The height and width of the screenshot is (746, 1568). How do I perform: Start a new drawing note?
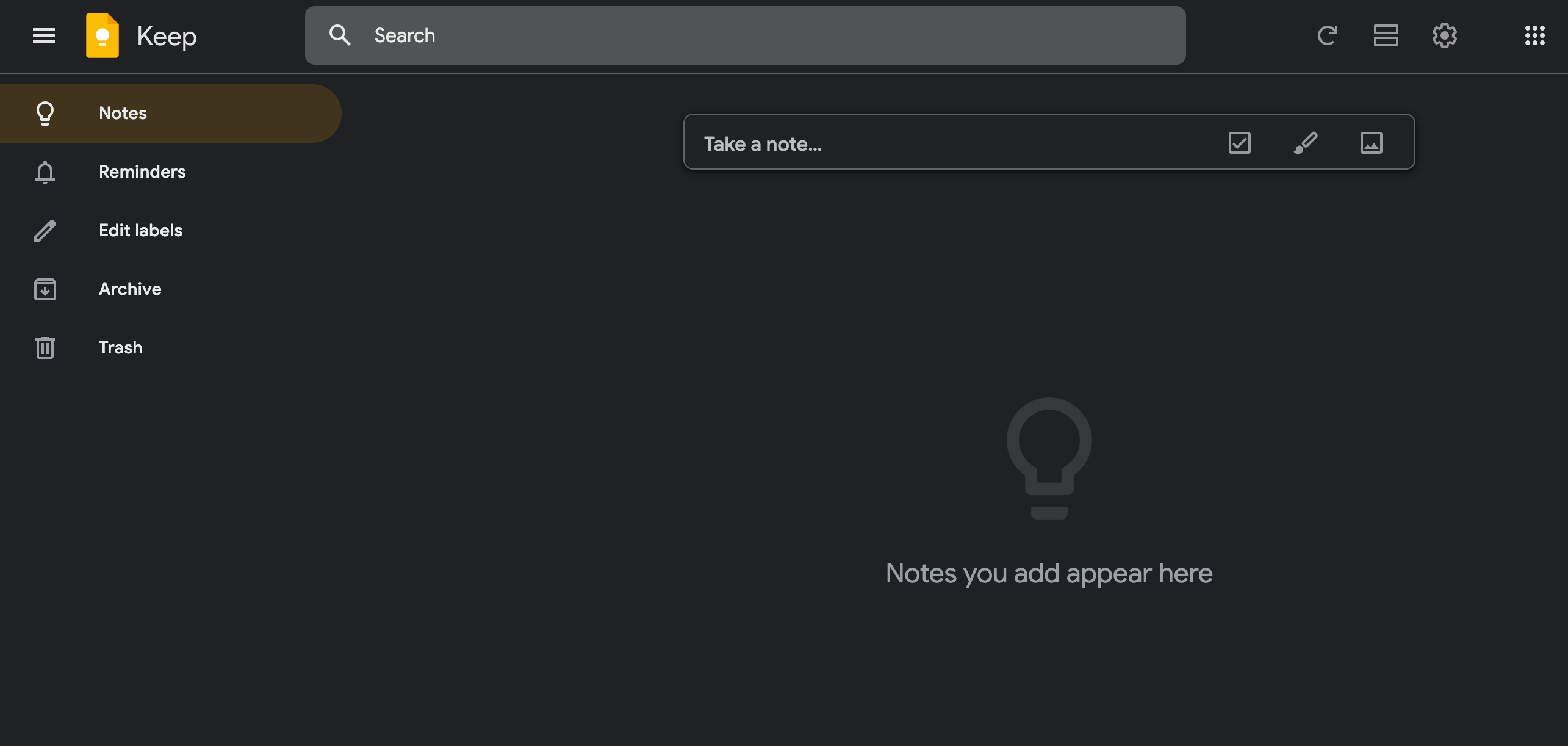point(1305,143)
